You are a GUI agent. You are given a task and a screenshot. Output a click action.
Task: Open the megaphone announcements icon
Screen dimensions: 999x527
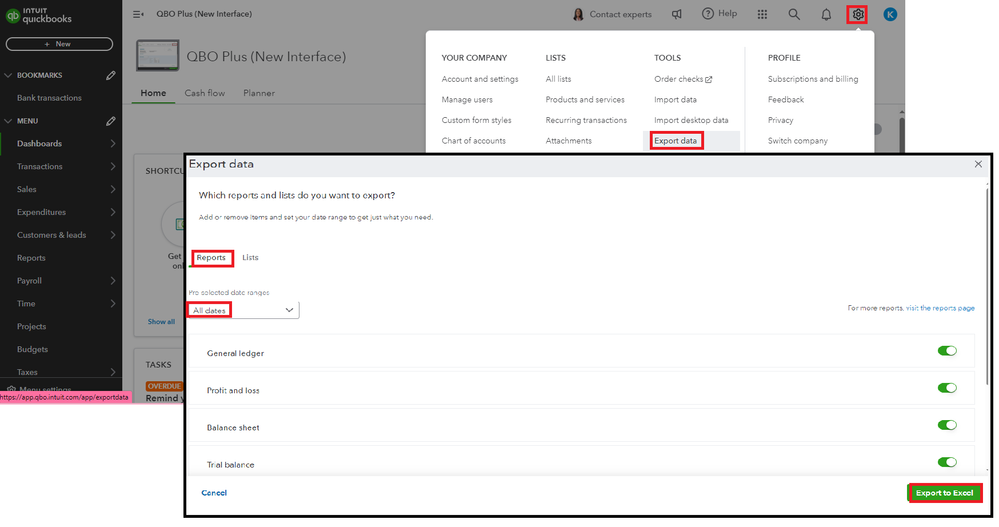[x=677, y=14]
